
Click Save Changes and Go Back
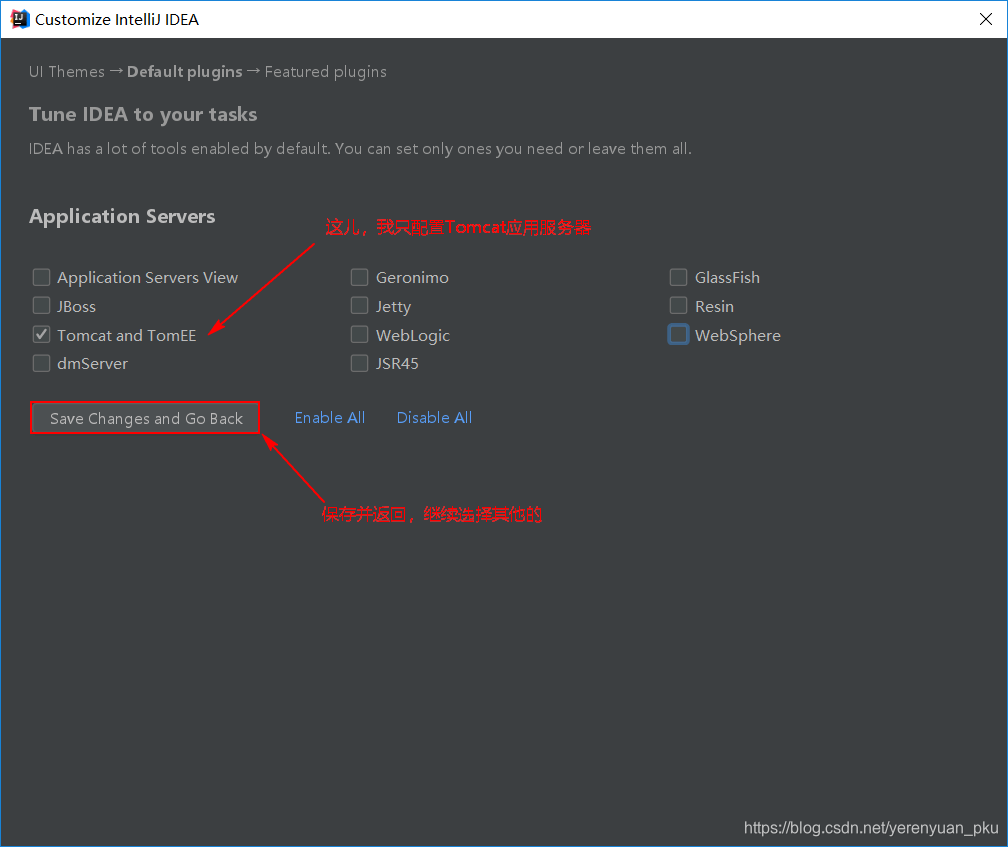click(x=145, y=418)
